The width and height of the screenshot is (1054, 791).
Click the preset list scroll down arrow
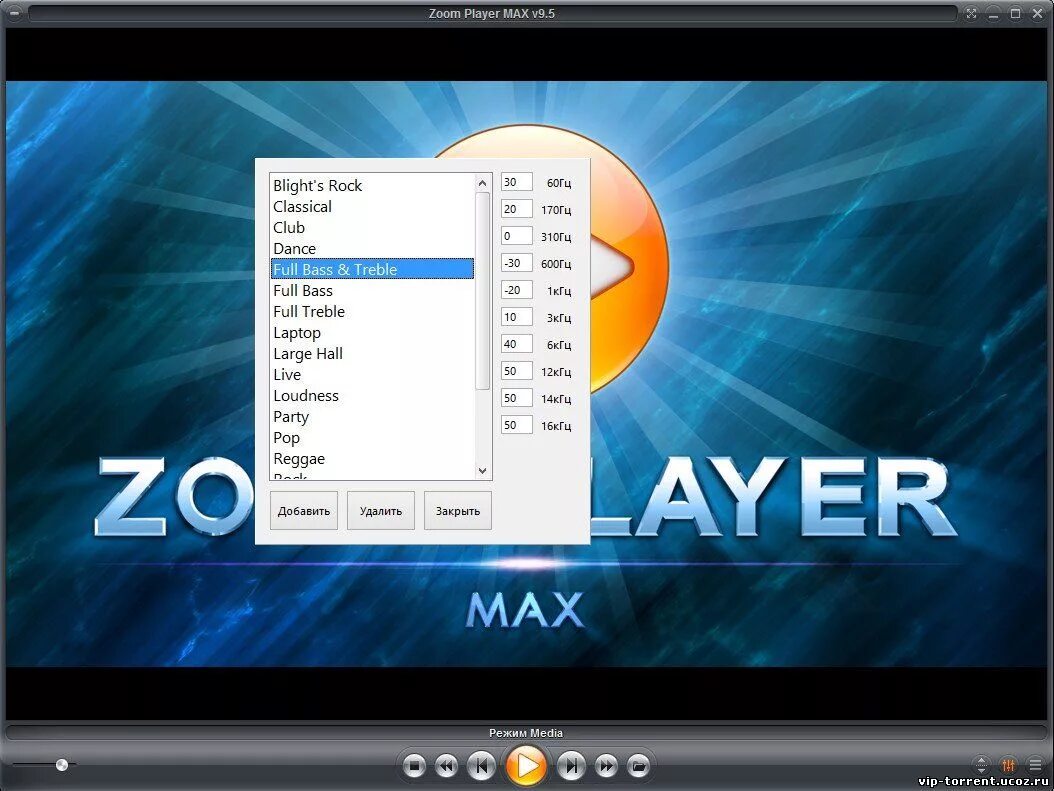483,470
